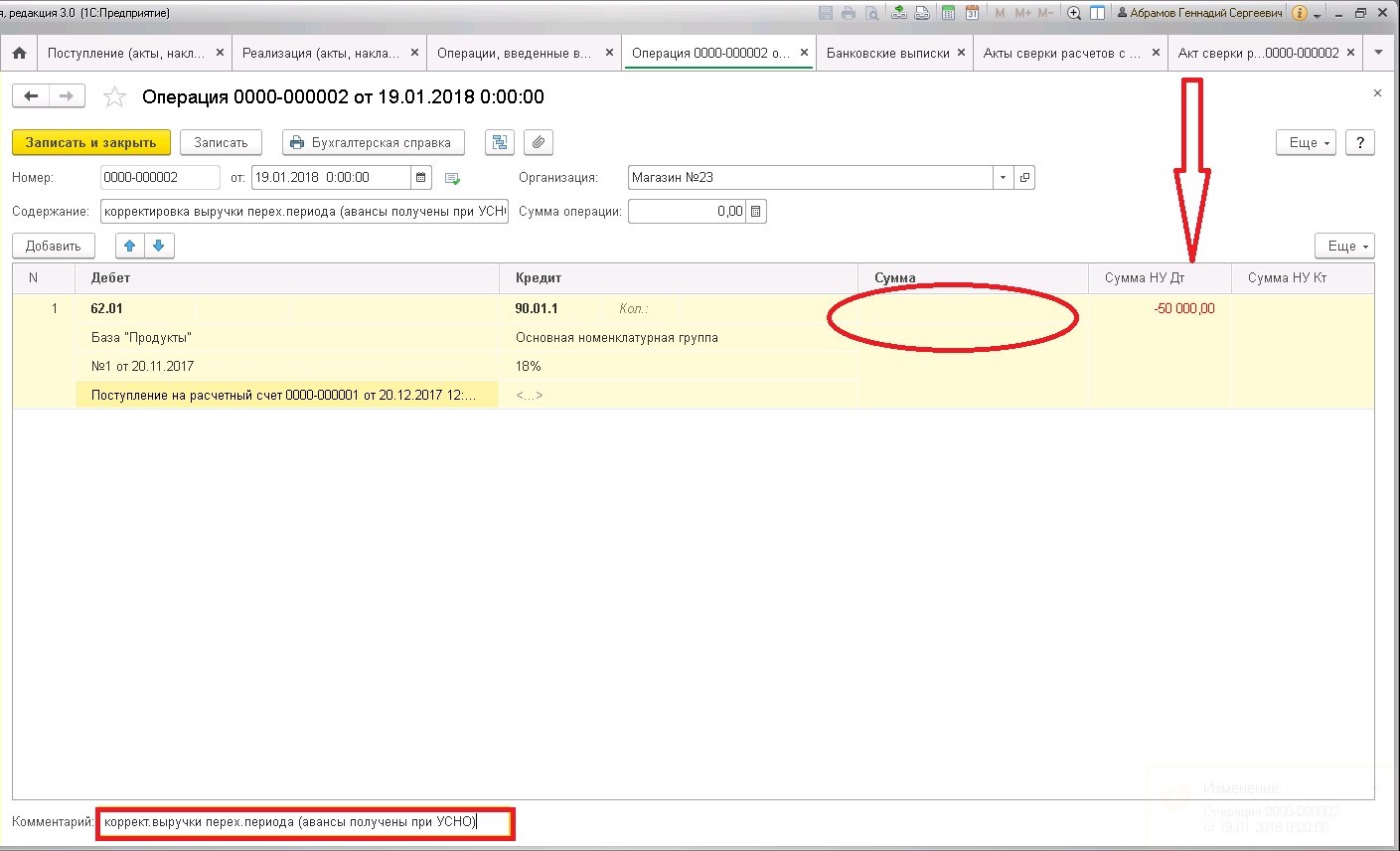
Task: Switch to Акты сверки расчетов с ... tab
Action: point(1061,53)
